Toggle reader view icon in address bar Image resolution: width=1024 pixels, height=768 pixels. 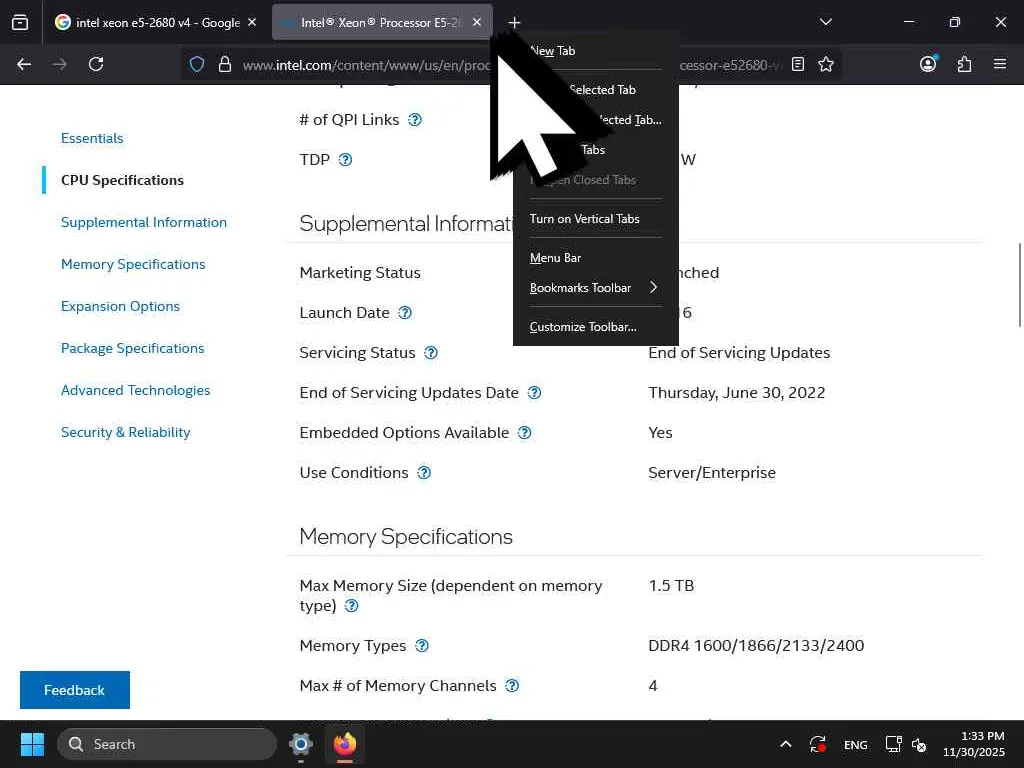(797, 64)
